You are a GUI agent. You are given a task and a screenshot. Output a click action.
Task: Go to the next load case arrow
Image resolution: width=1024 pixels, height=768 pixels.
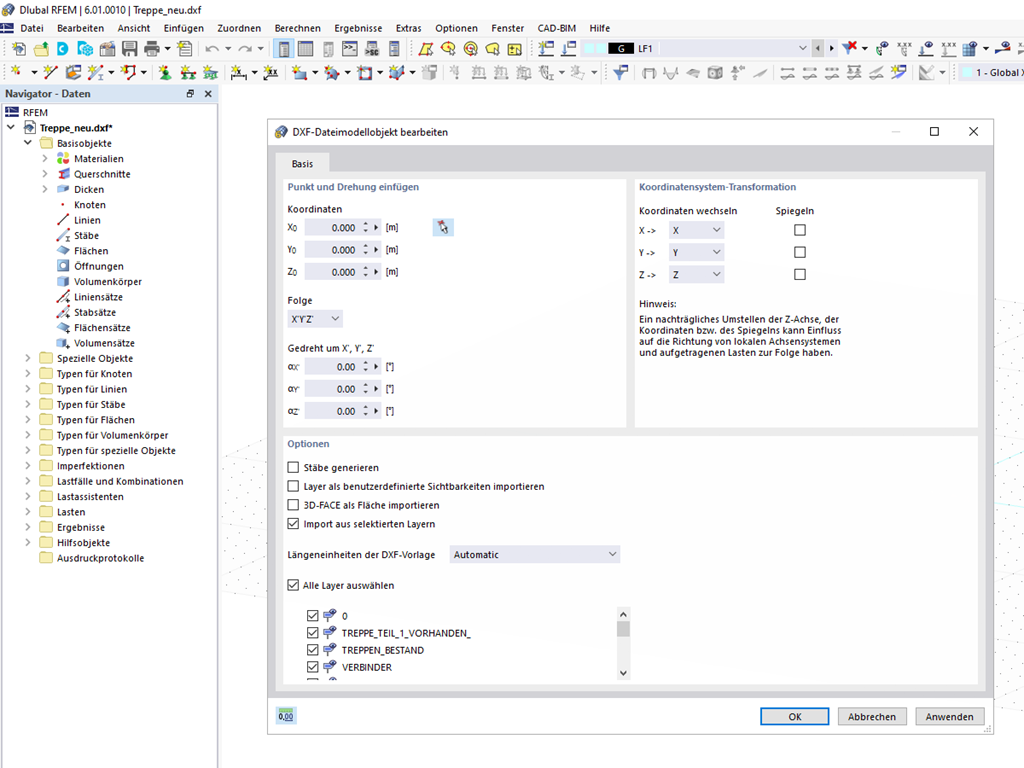[x=831, y=48]
